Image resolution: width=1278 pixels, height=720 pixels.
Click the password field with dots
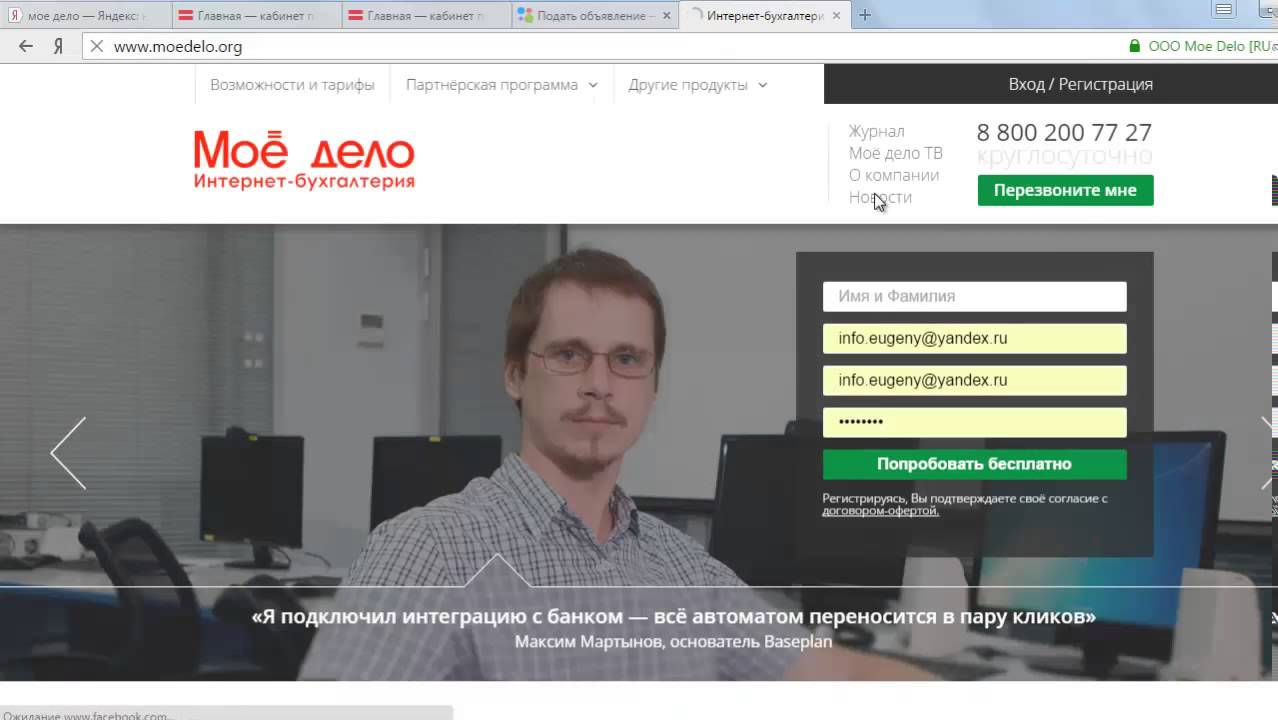coord(974,422)
